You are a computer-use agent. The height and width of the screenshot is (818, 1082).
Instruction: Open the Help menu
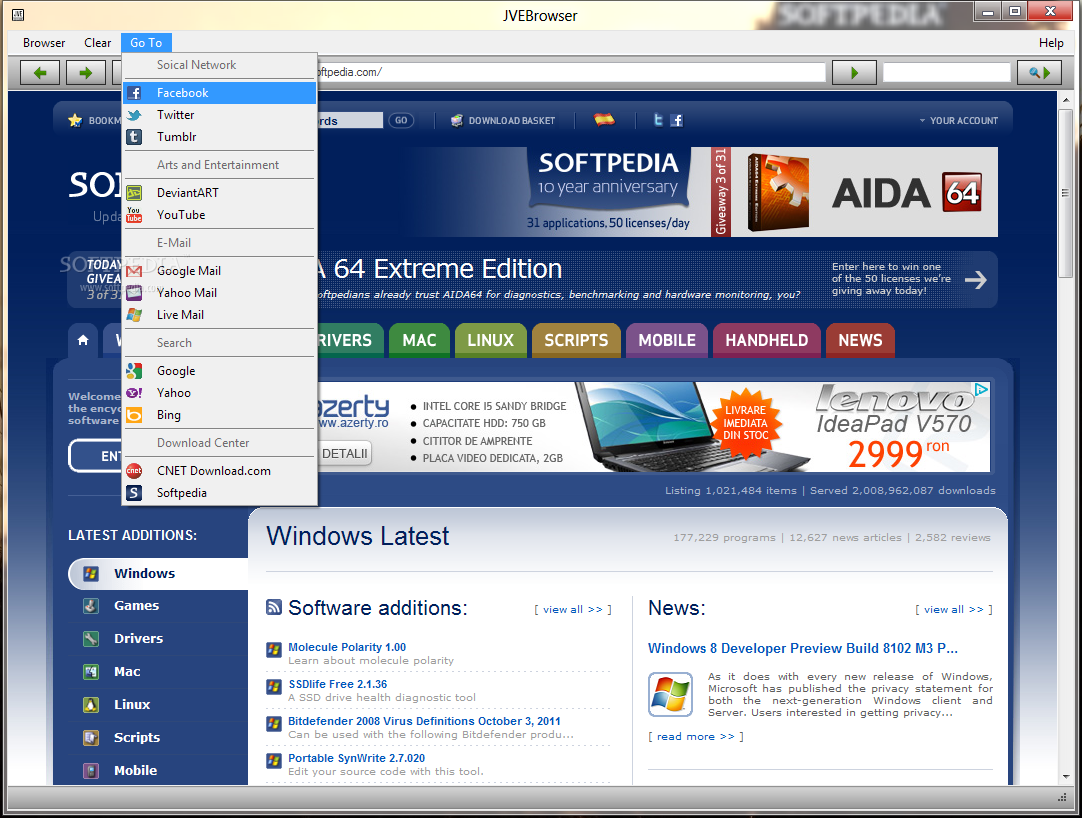pyautogui.click(x=1051, y=43)
